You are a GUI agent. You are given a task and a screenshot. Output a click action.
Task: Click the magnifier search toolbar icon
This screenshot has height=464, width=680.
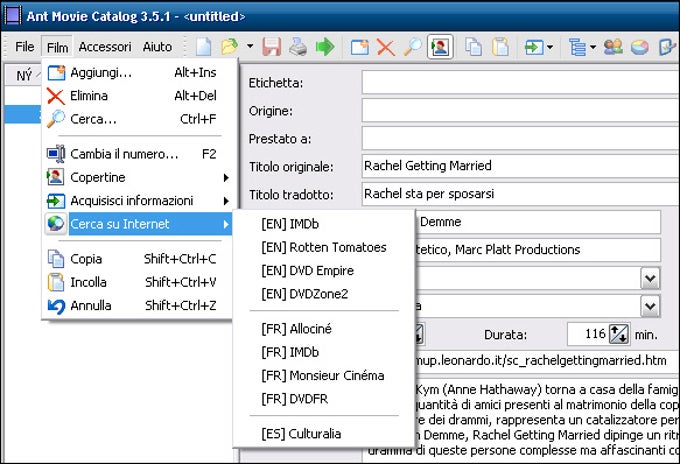coord(412,46)
